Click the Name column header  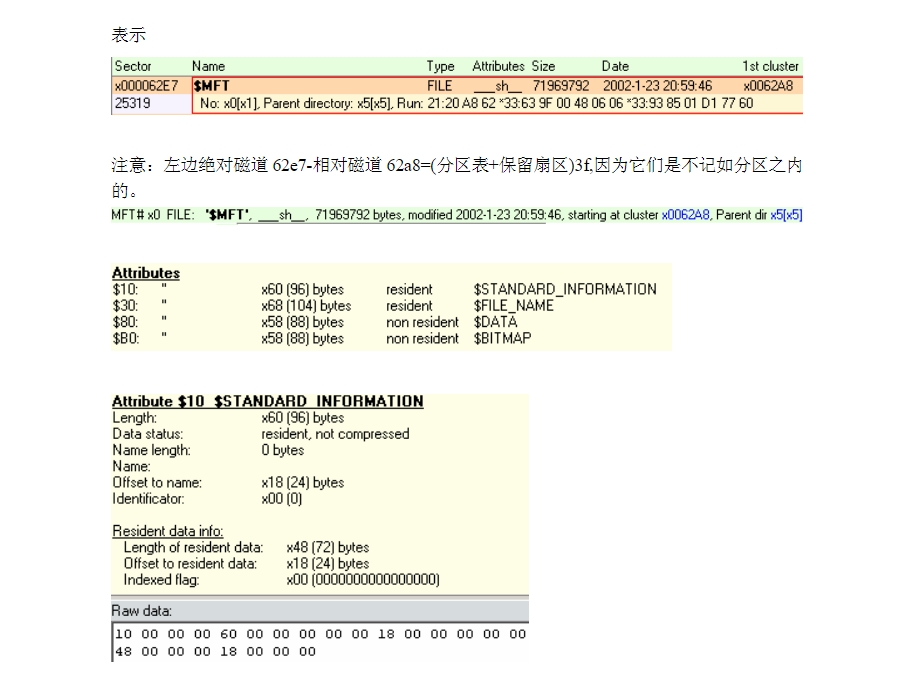208,66
